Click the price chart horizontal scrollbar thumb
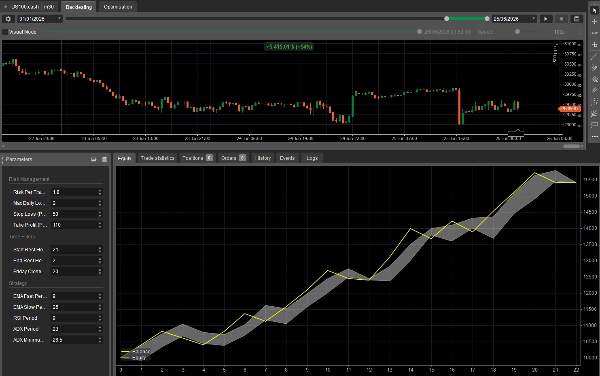Screen dimensions: 600x376 pos(572,146)
